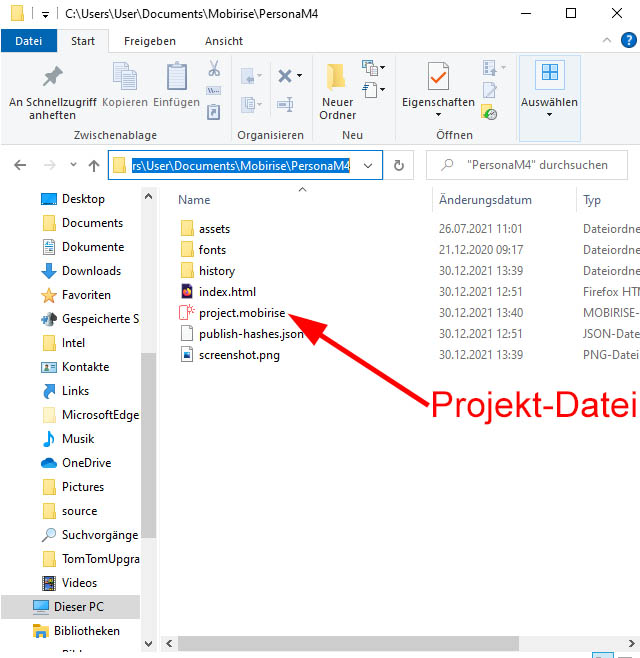The width and height of the screenshot is (640, 658).
Task: Go up one folder level with the up arrow
Action: tap(94, 166)
